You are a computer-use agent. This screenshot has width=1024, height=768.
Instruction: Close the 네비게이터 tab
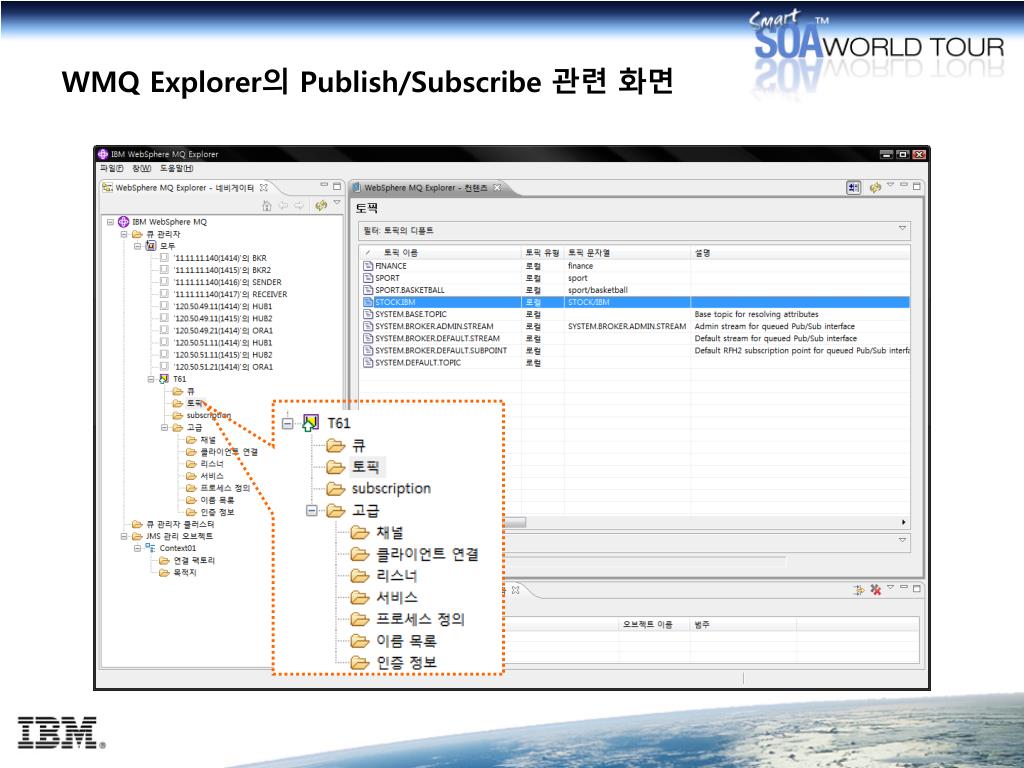(264, 187)
